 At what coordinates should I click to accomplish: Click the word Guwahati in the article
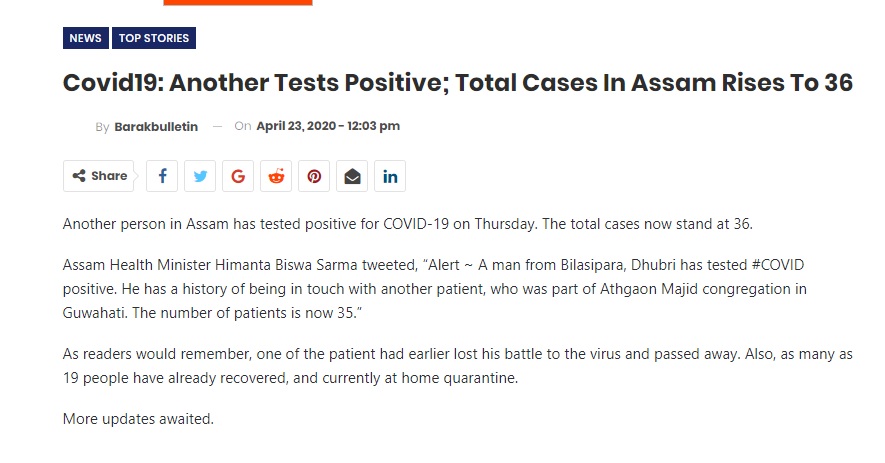pyautogui.click(x=95, y=313)
